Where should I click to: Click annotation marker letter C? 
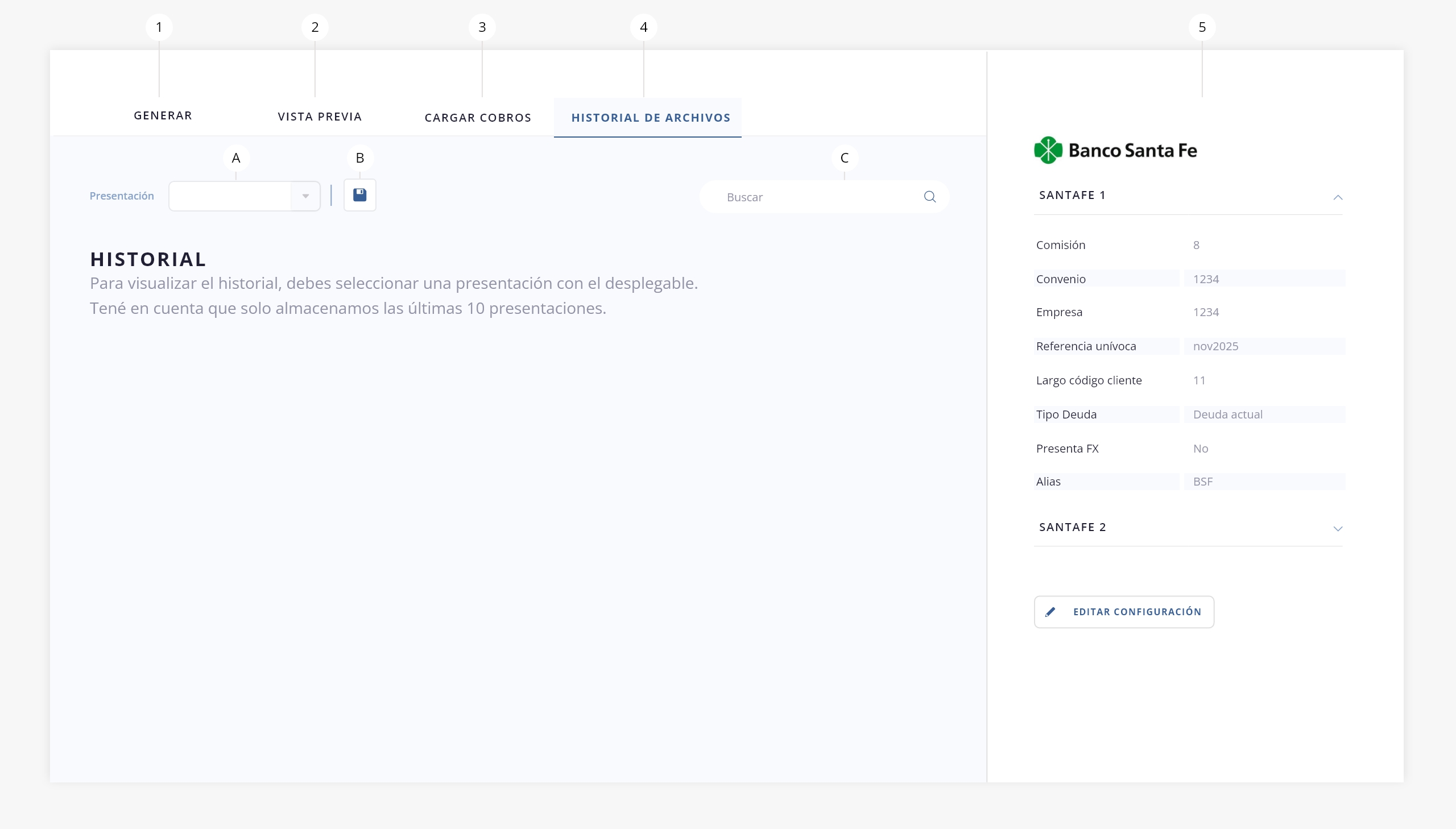click(x=844, y=158)
